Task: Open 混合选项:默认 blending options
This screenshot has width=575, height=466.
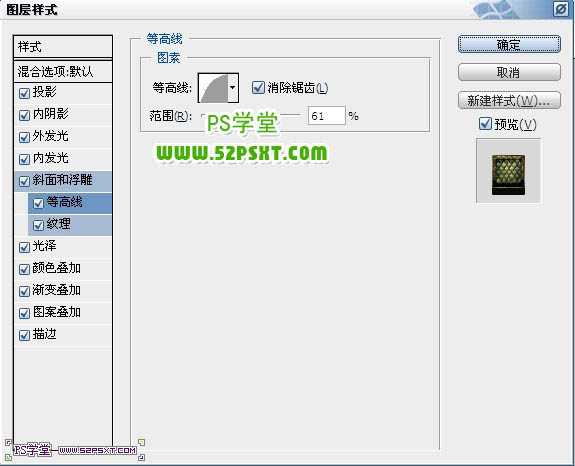Action: pyautogui.click(x=63, y=71)
